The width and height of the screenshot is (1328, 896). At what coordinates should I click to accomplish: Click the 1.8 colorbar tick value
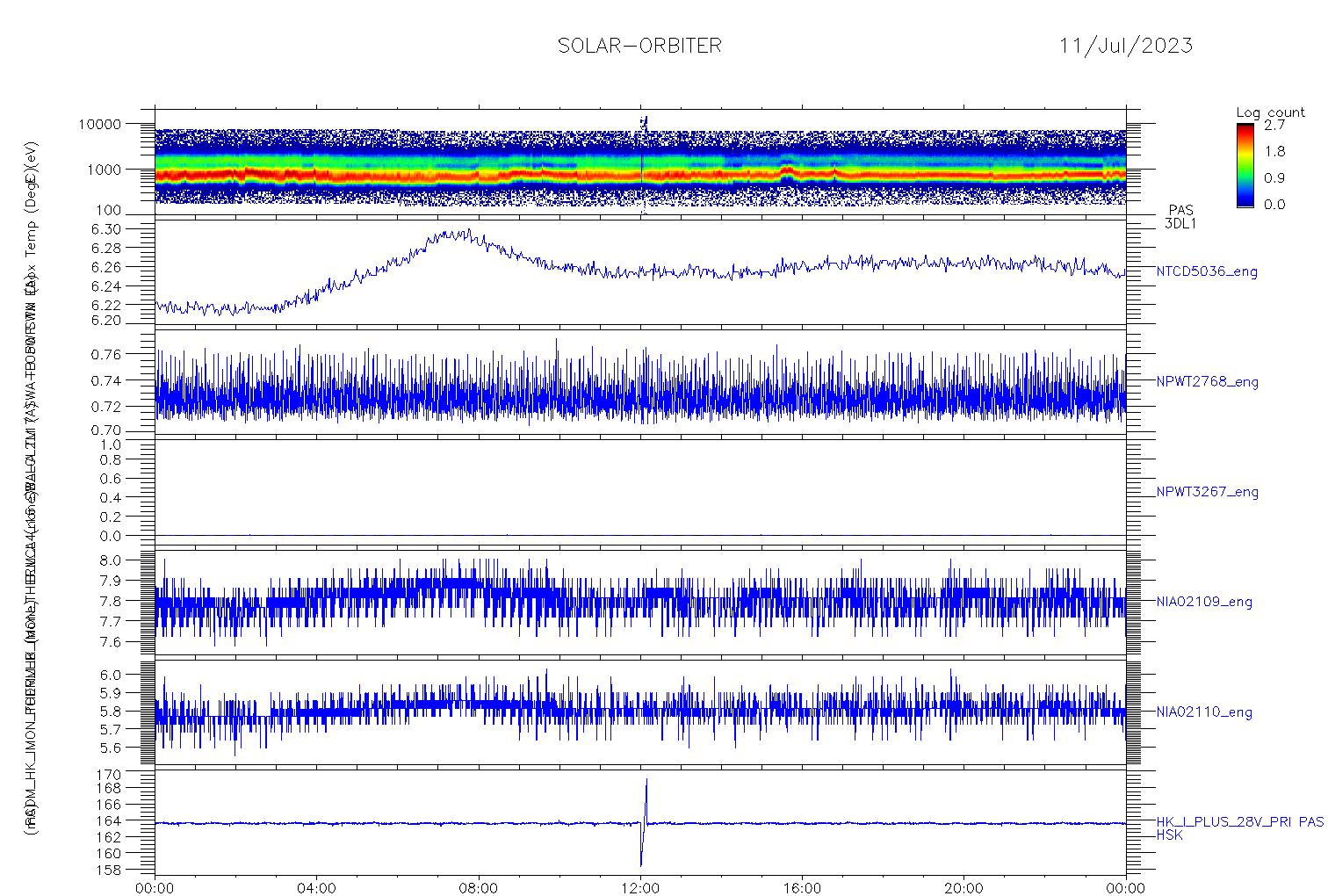[1274, 151]
